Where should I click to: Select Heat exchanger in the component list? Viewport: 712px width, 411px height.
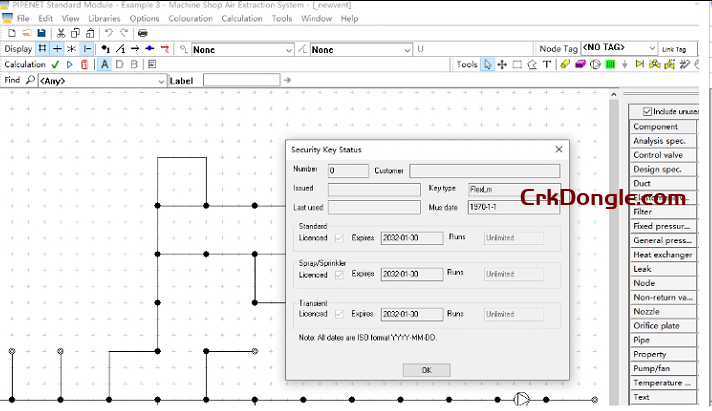662,255
